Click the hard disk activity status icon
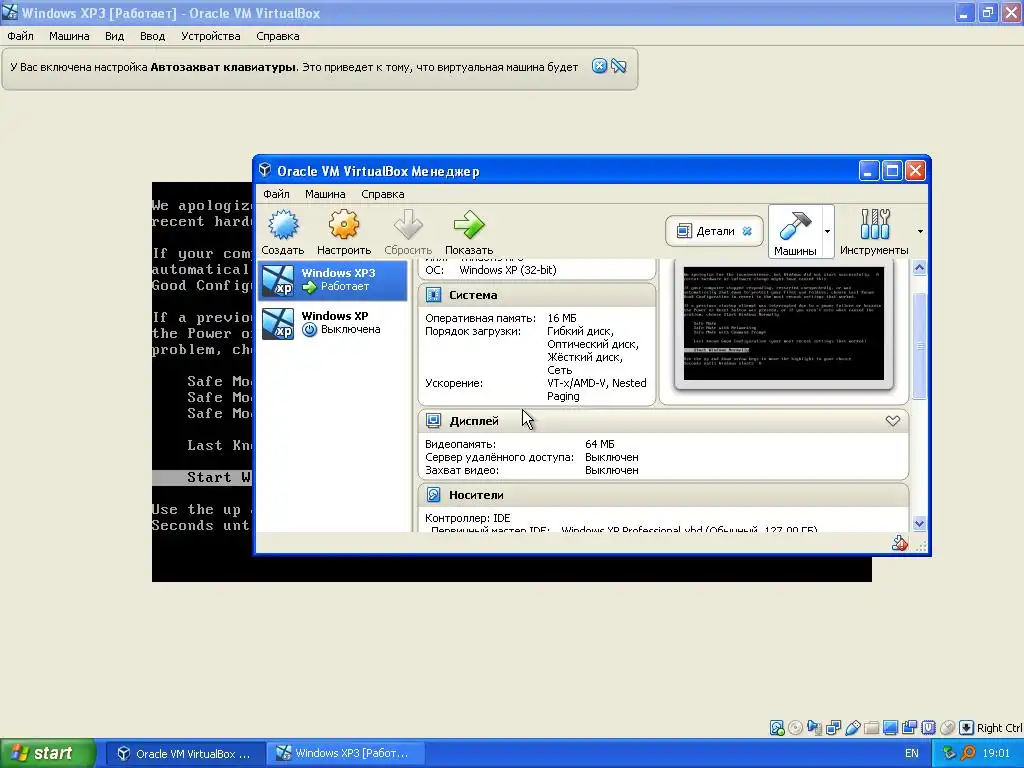The height and width of the screenshot is (768, 1024). (776, 728)
